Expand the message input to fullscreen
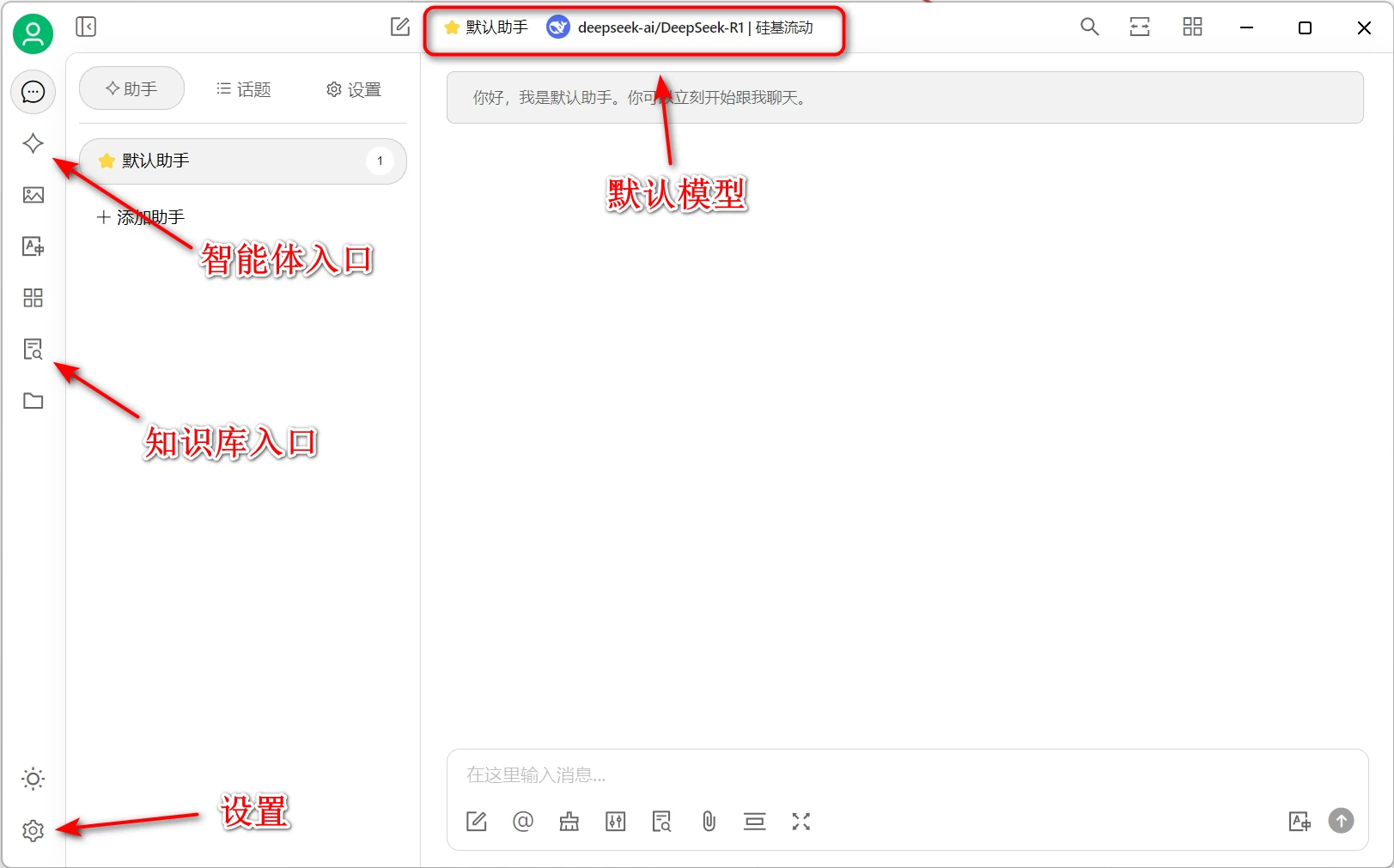The image size is (1394, 868). point(800,822)
